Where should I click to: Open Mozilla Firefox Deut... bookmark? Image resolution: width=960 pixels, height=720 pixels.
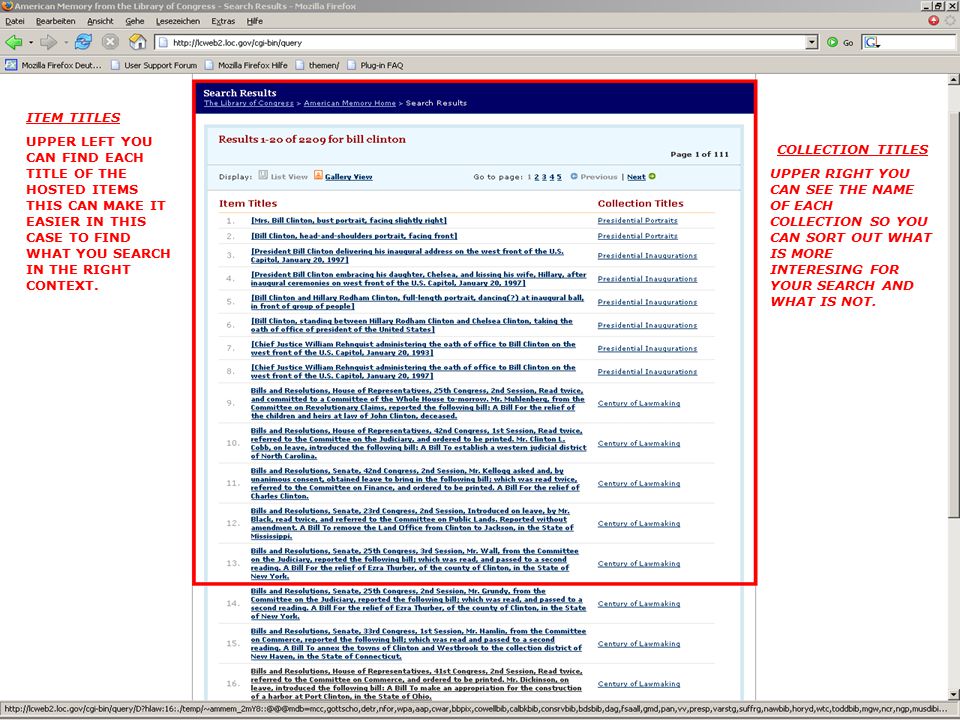coord(54,65)
